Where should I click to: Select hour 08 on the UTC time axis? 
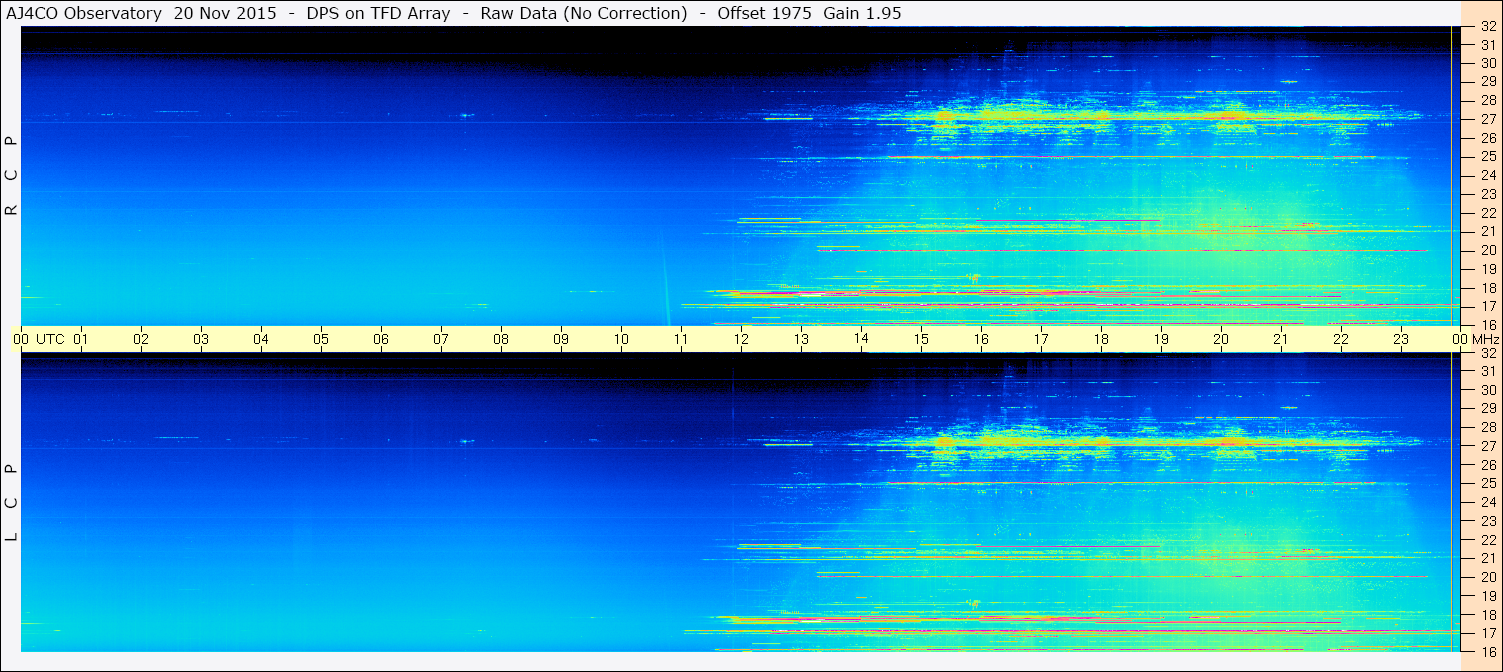pos(501,339)
